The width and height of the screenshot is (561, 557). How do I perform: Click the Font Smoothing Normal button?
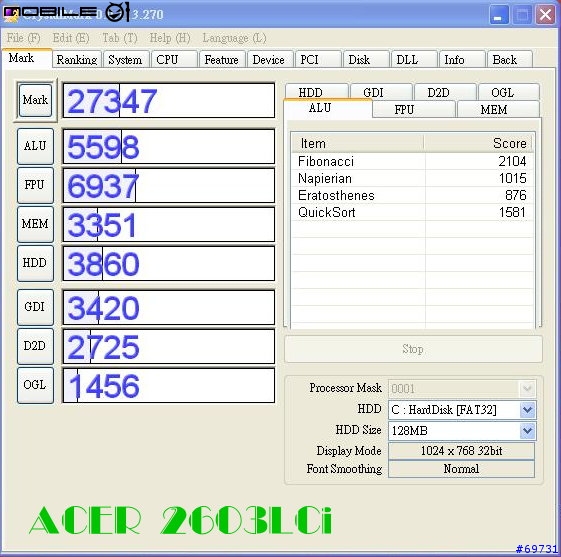pos(462,469)
